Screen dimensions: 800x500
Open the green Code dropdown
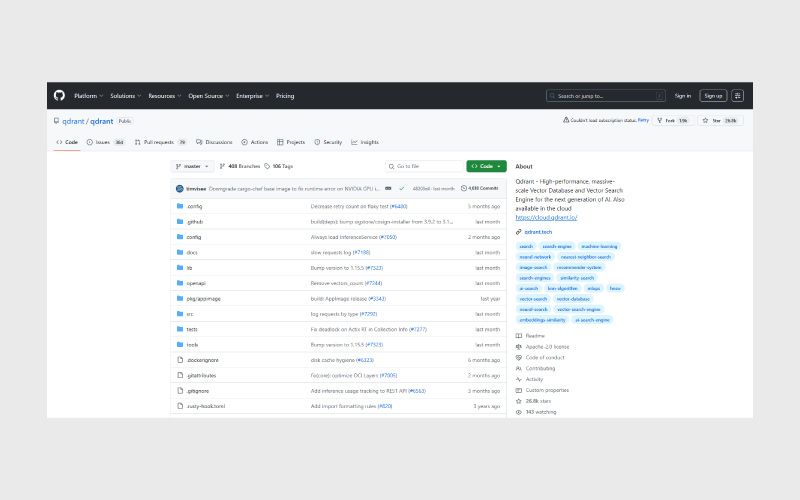[x=486, y=166]
